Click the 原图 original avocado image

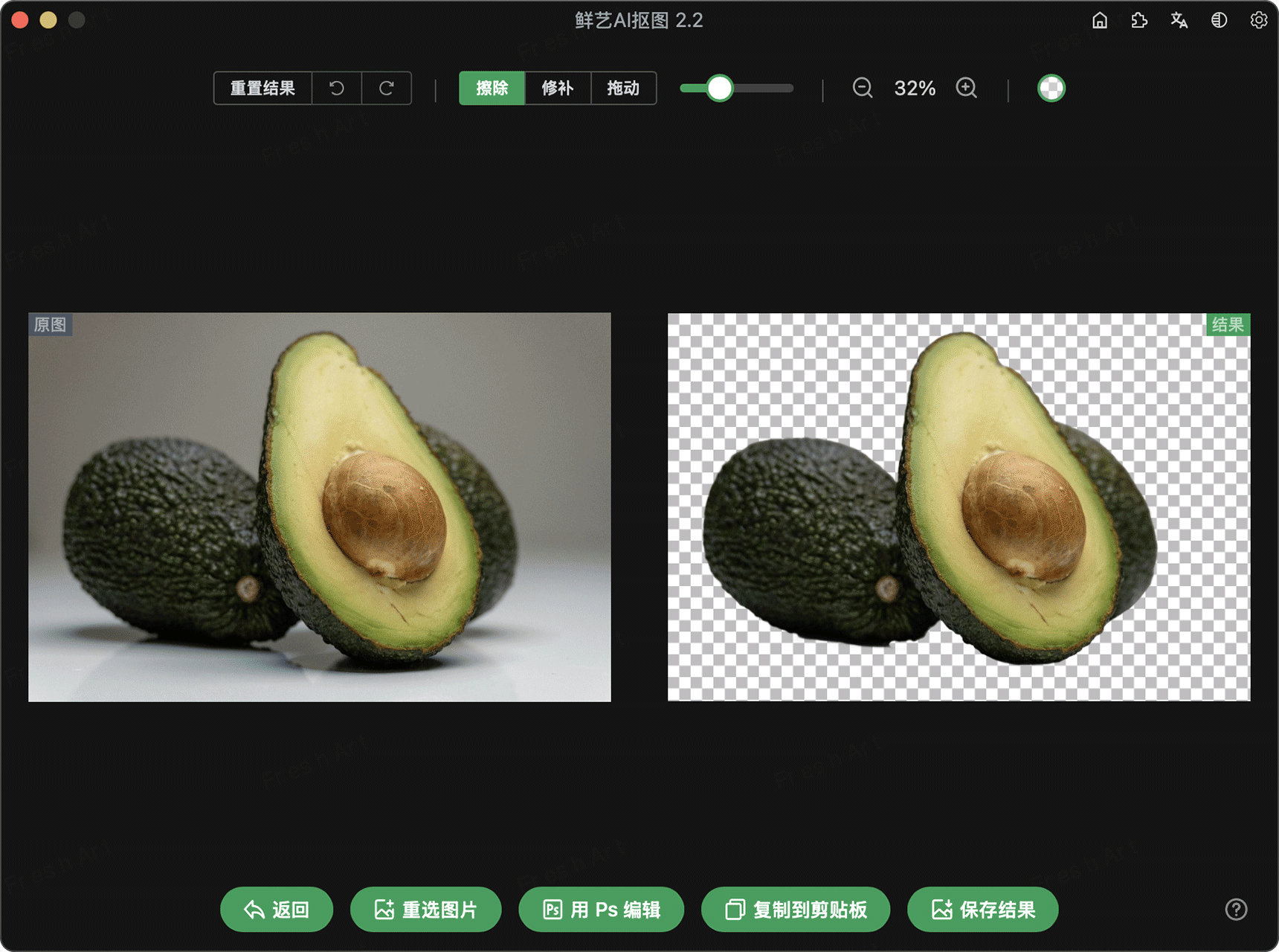tap(320, 507)
